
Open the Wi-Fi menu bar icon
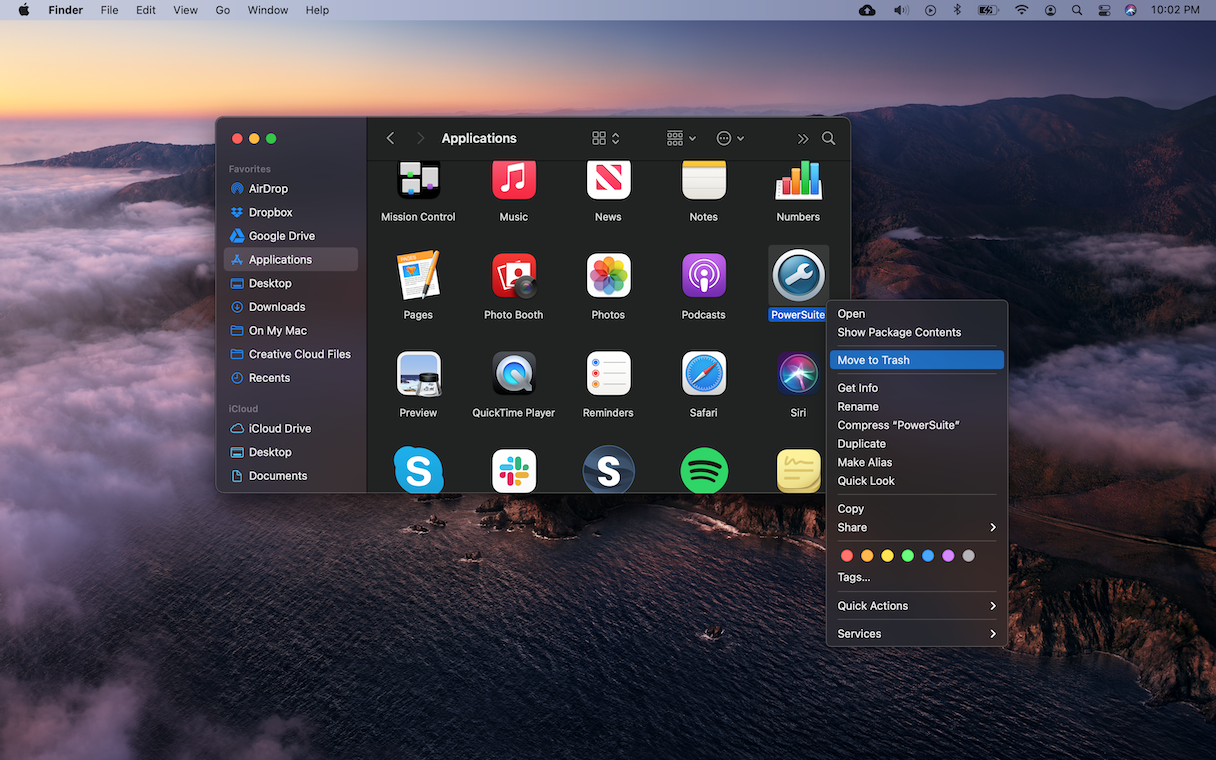(1021, 10)
